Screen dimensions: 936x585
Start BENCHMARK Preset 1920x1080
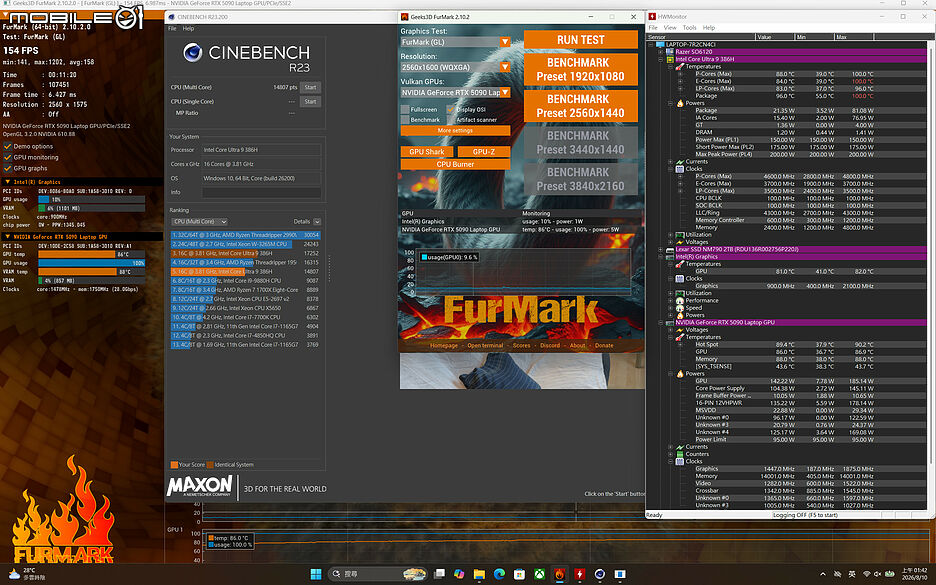[580, 69]
